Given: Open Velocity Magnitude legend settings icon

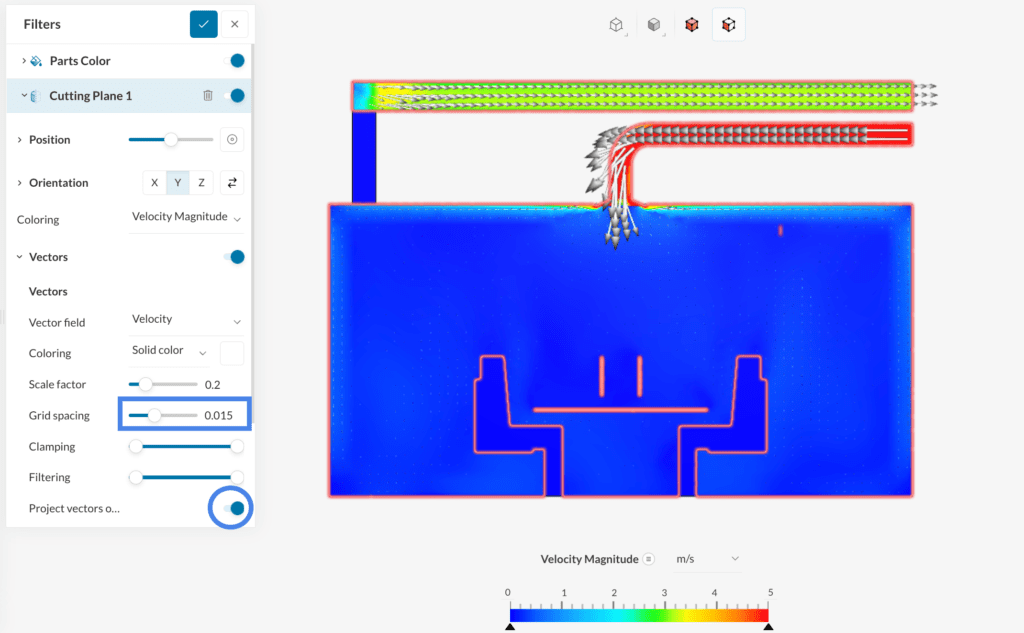Looking at the screenshot, I should tap(649, 559).
